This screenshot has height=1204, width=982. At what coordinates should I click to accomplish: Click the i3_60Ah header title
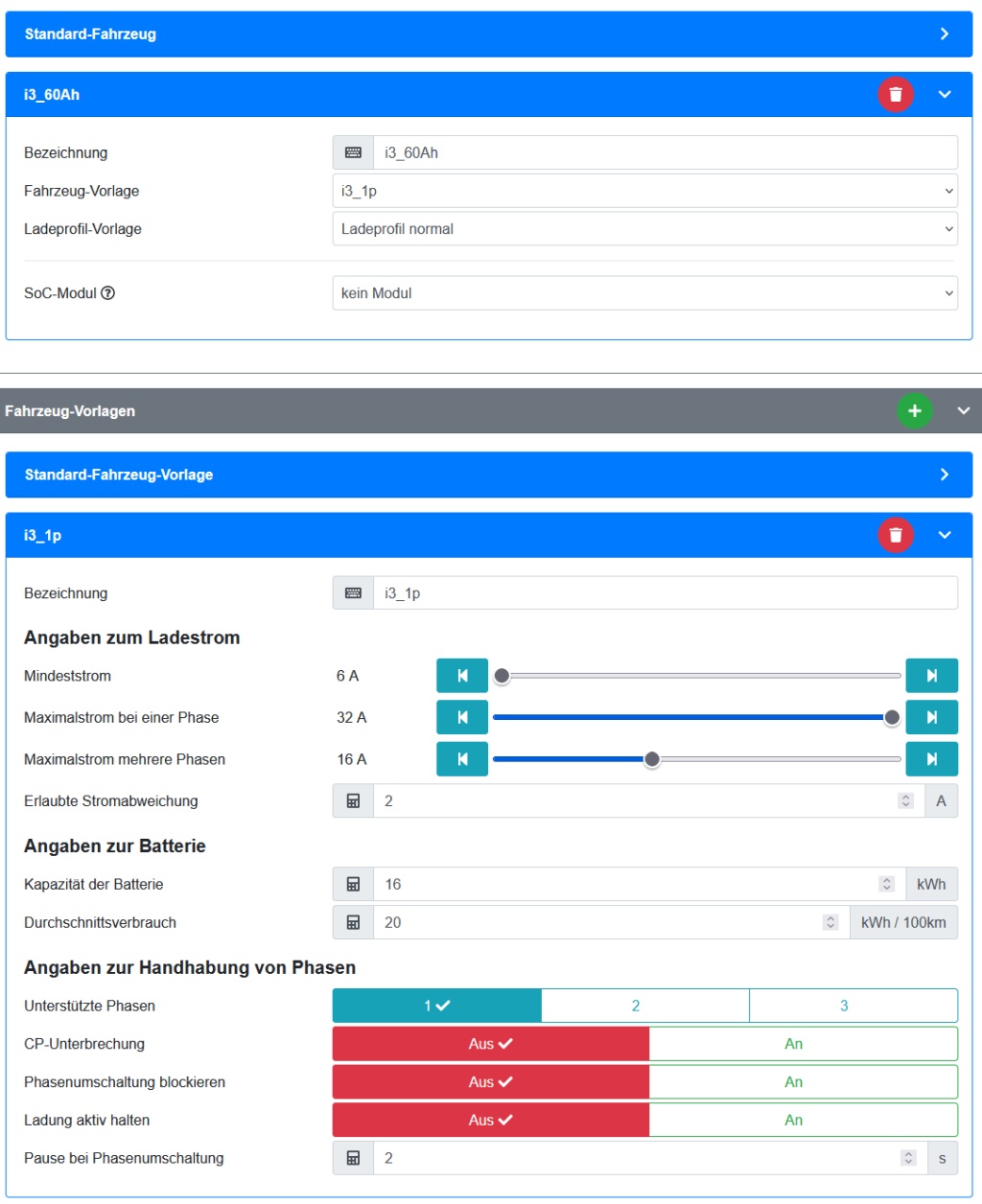(52, 95)
